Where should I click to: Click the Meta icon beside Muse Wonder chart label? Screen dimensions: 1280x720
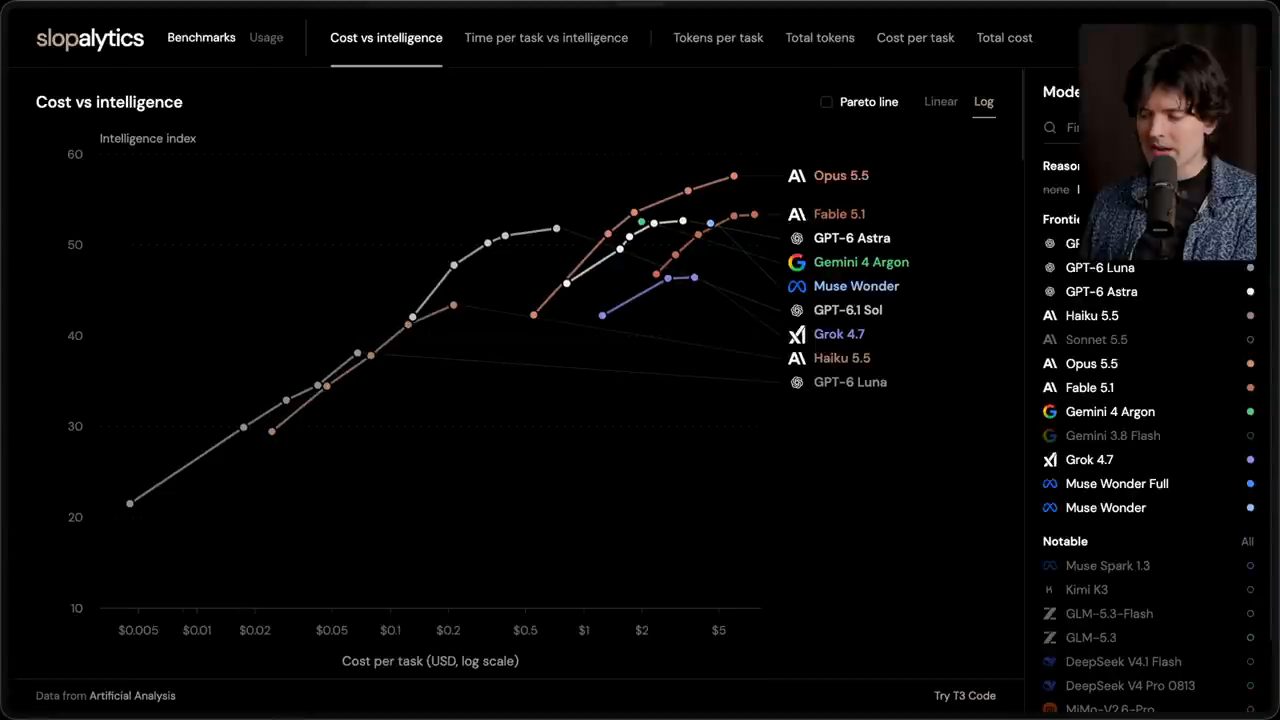tap(797, 286)
